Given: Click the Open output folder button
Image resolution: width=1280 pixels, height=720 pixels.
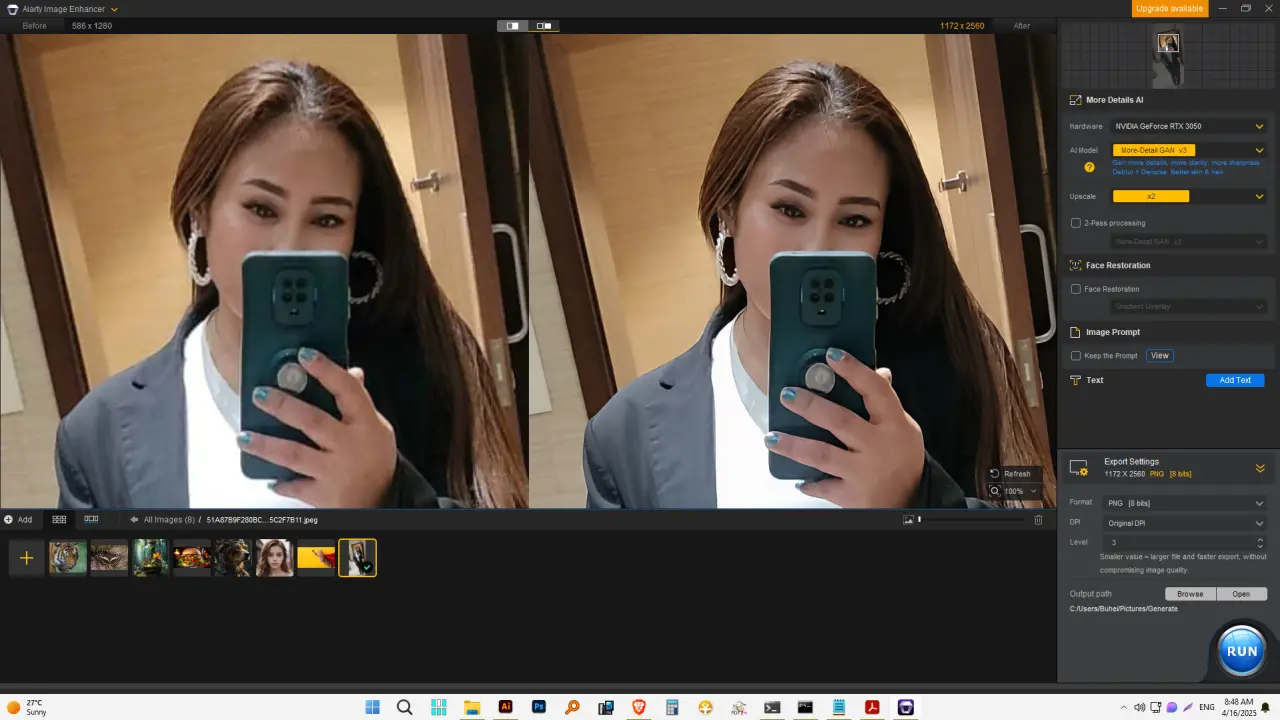Looking at the screenshot, I should click(x=1241, y=594).
